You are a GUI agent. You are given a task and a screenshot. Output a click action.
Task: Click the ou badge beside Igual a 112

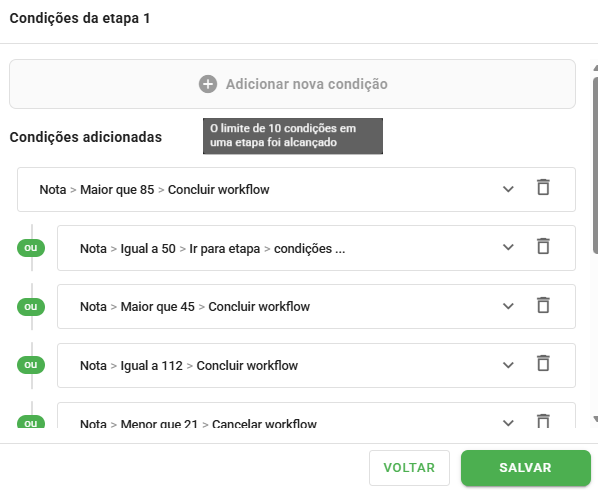coord(31,365)
